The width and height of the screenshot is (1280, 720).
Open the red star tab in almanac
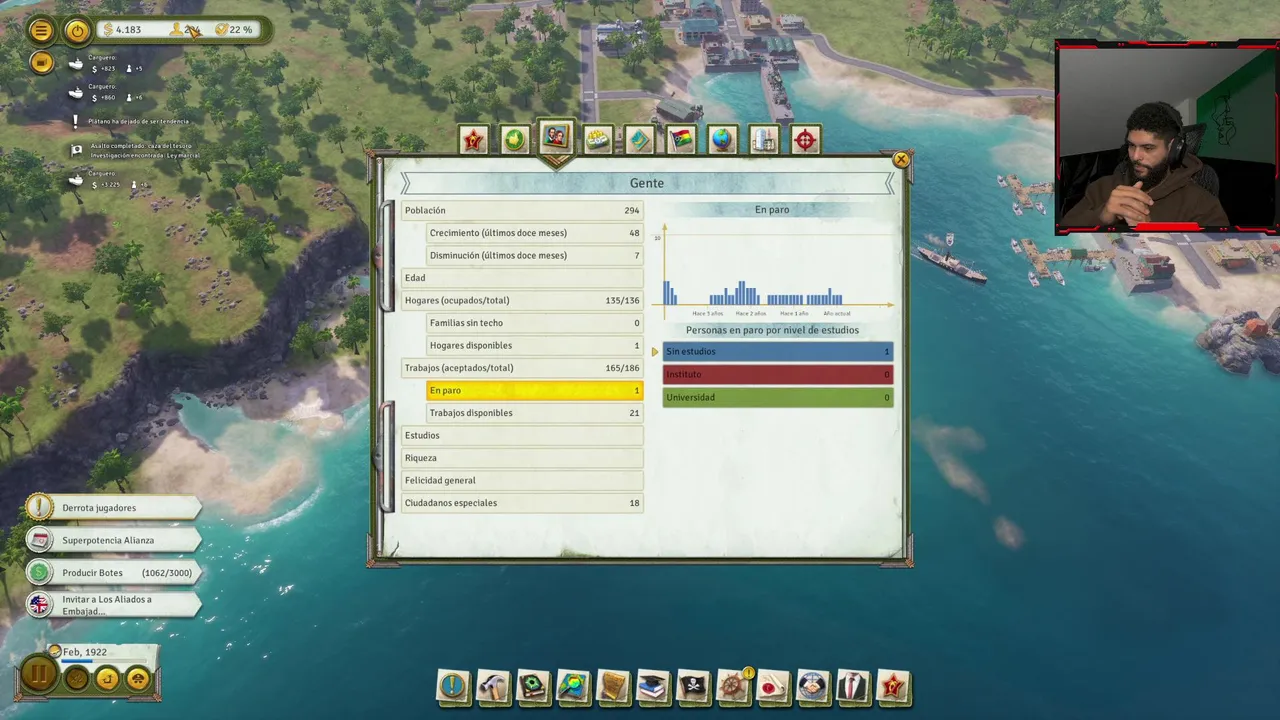coord(473,140)
